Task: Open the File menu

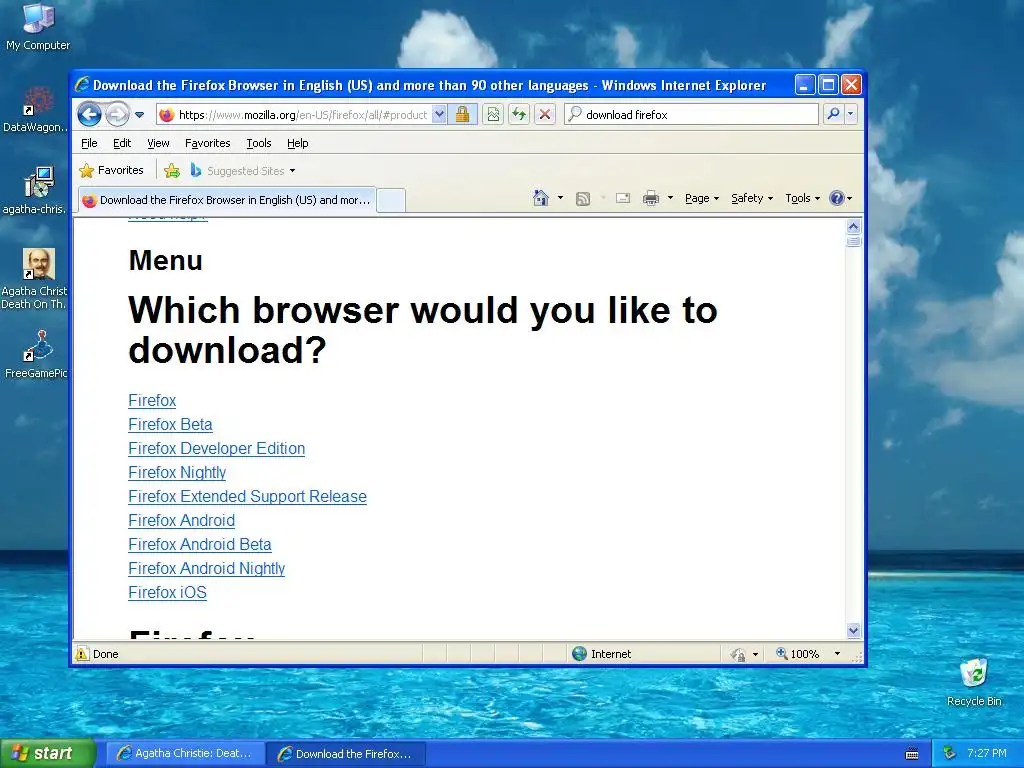Action: pos(89,143)
